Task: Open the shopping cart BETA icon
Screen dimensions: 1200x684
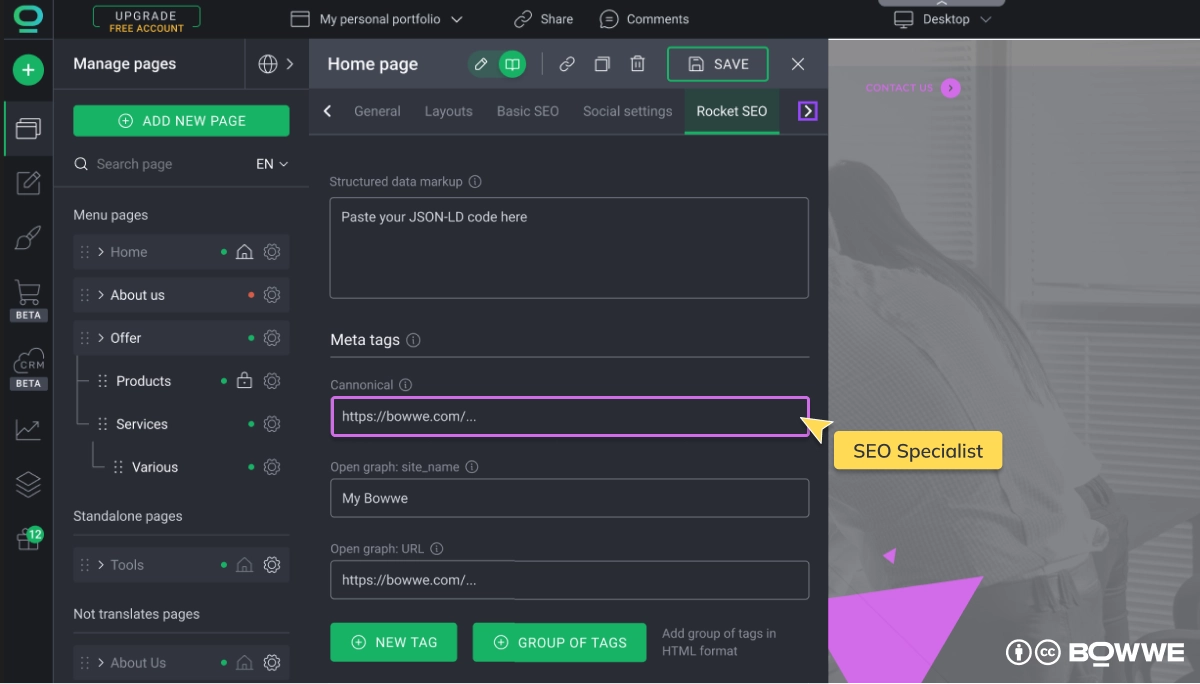Action: 28,299
